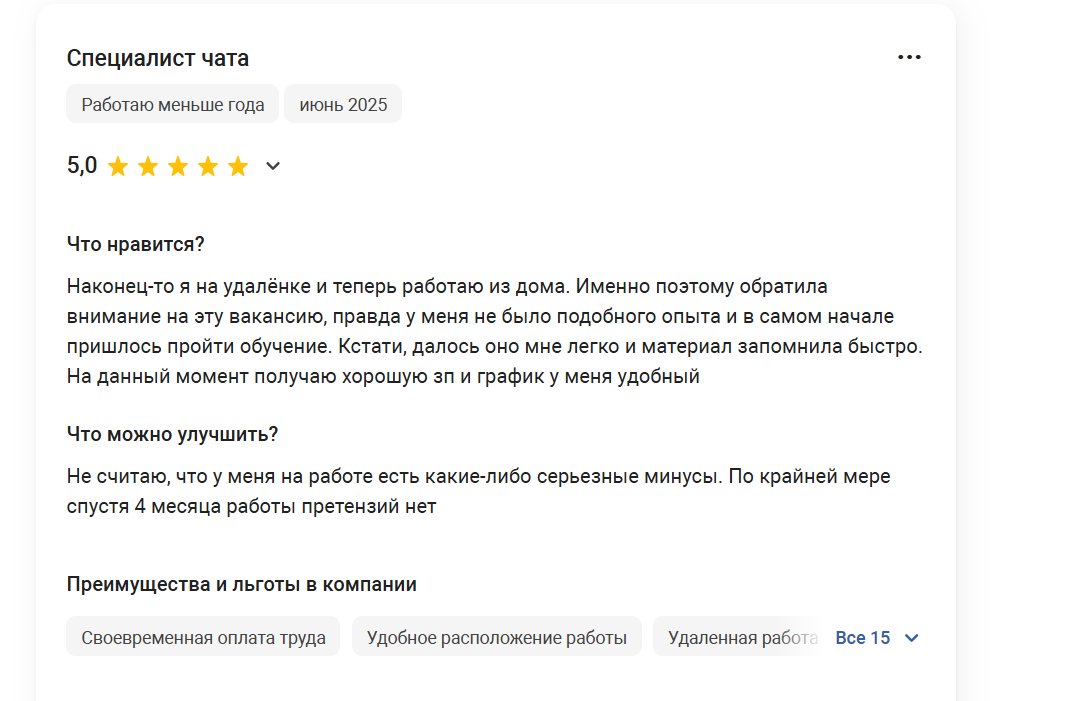Select the "Своевременная оплата труда" tag
This screenshot has width=1075, height=701.
203,637
